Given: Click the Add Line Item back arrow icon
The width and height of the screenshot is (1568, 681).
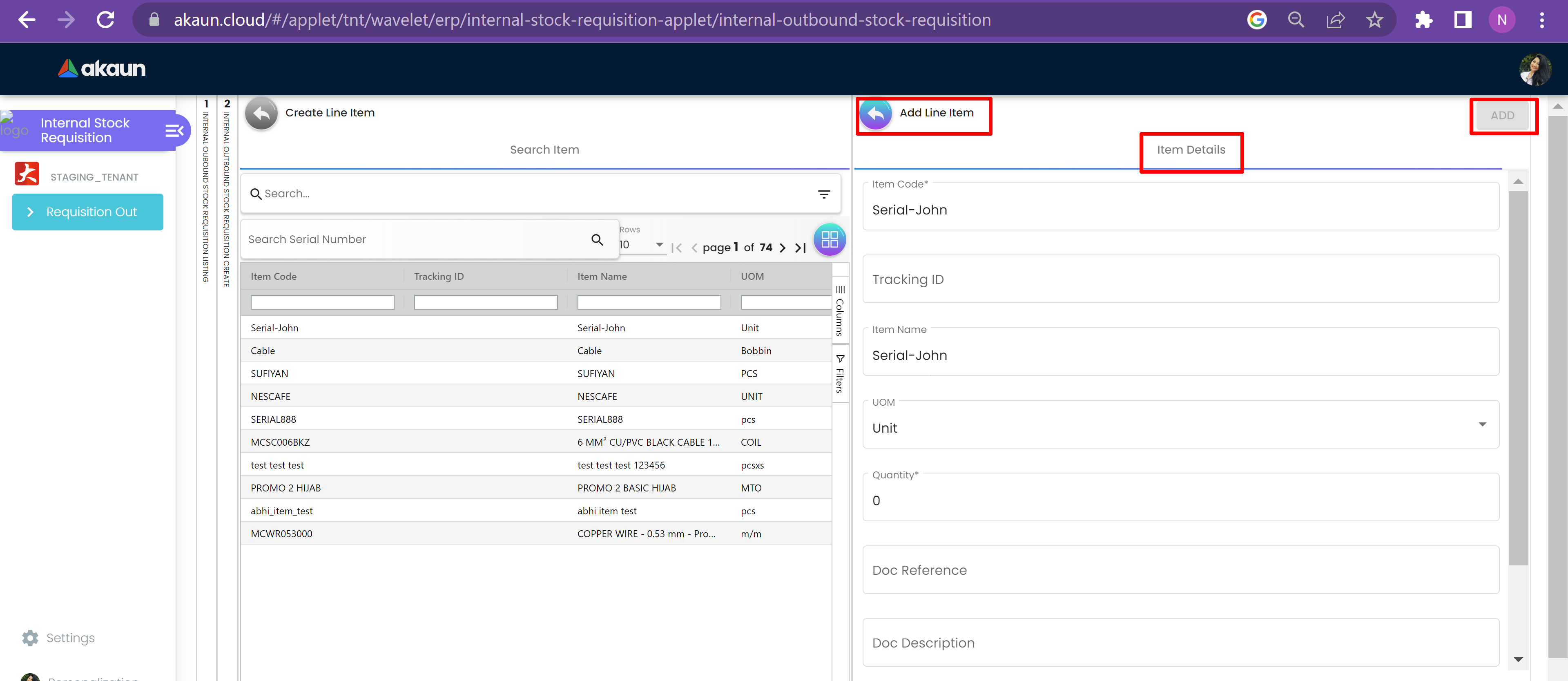Looking at the screenshot, I should click(875, 114).
